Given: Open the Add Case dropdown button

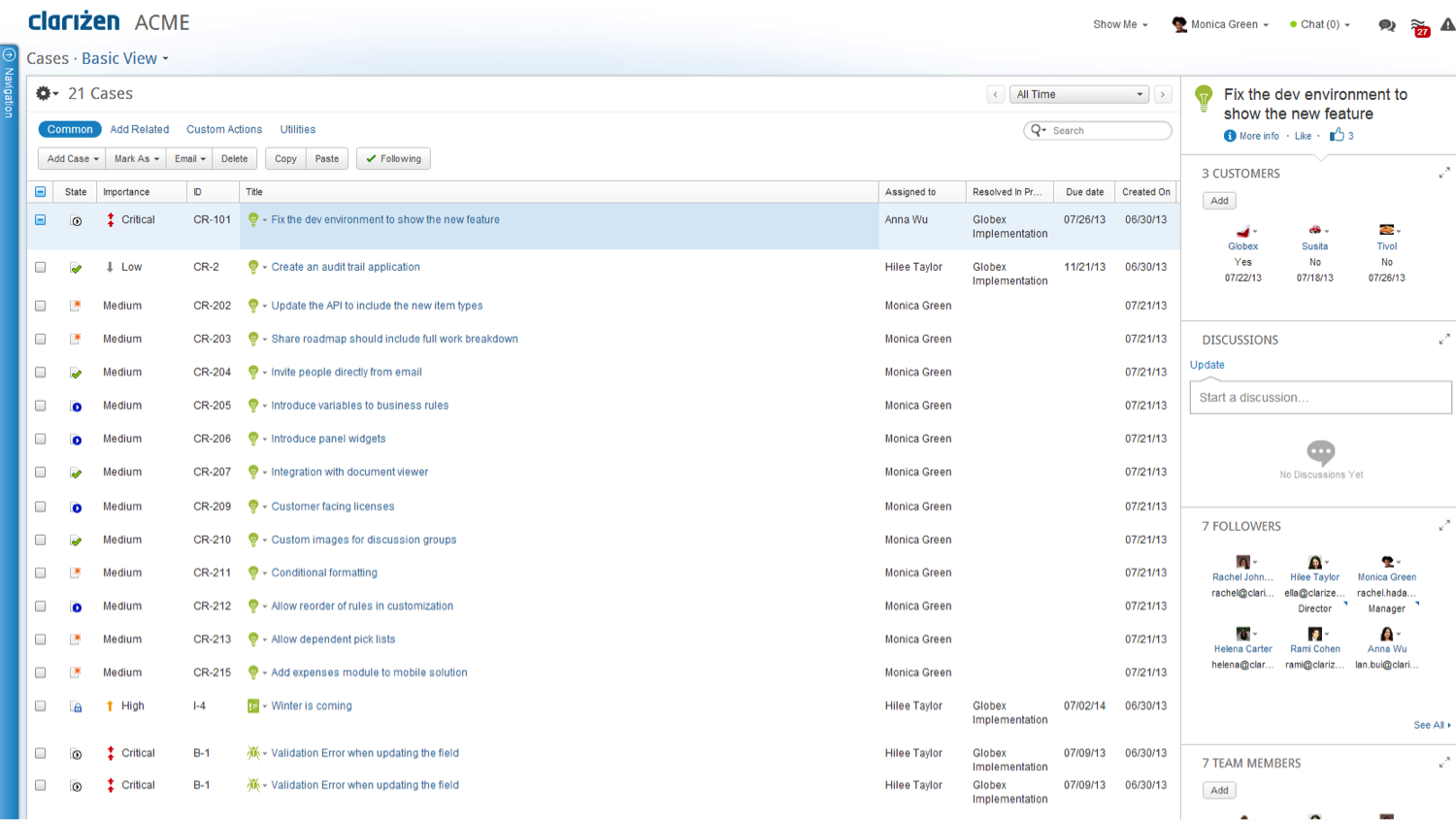Looking at the screenshot, I should [73, 159].
